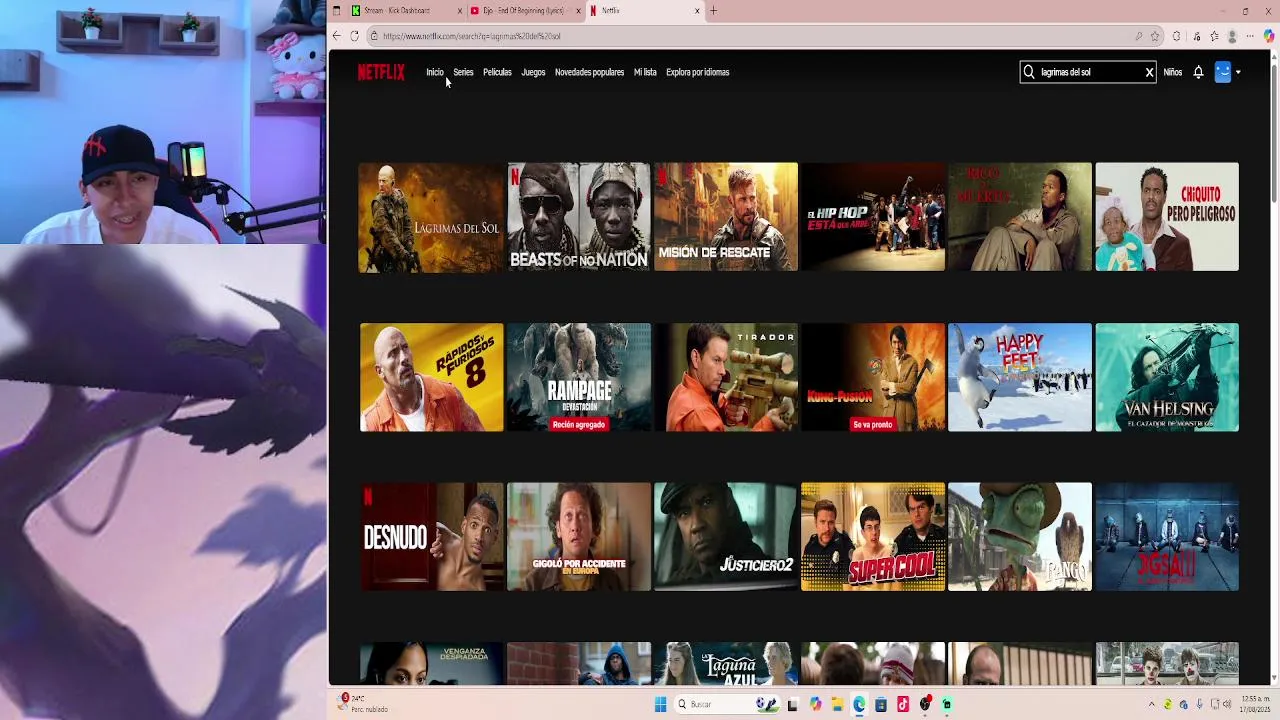Image resolution: width=1280 pixels, height=720 pixels.
Task: Go to Inicio in Netflix nav
Action: tap(434, 72)
